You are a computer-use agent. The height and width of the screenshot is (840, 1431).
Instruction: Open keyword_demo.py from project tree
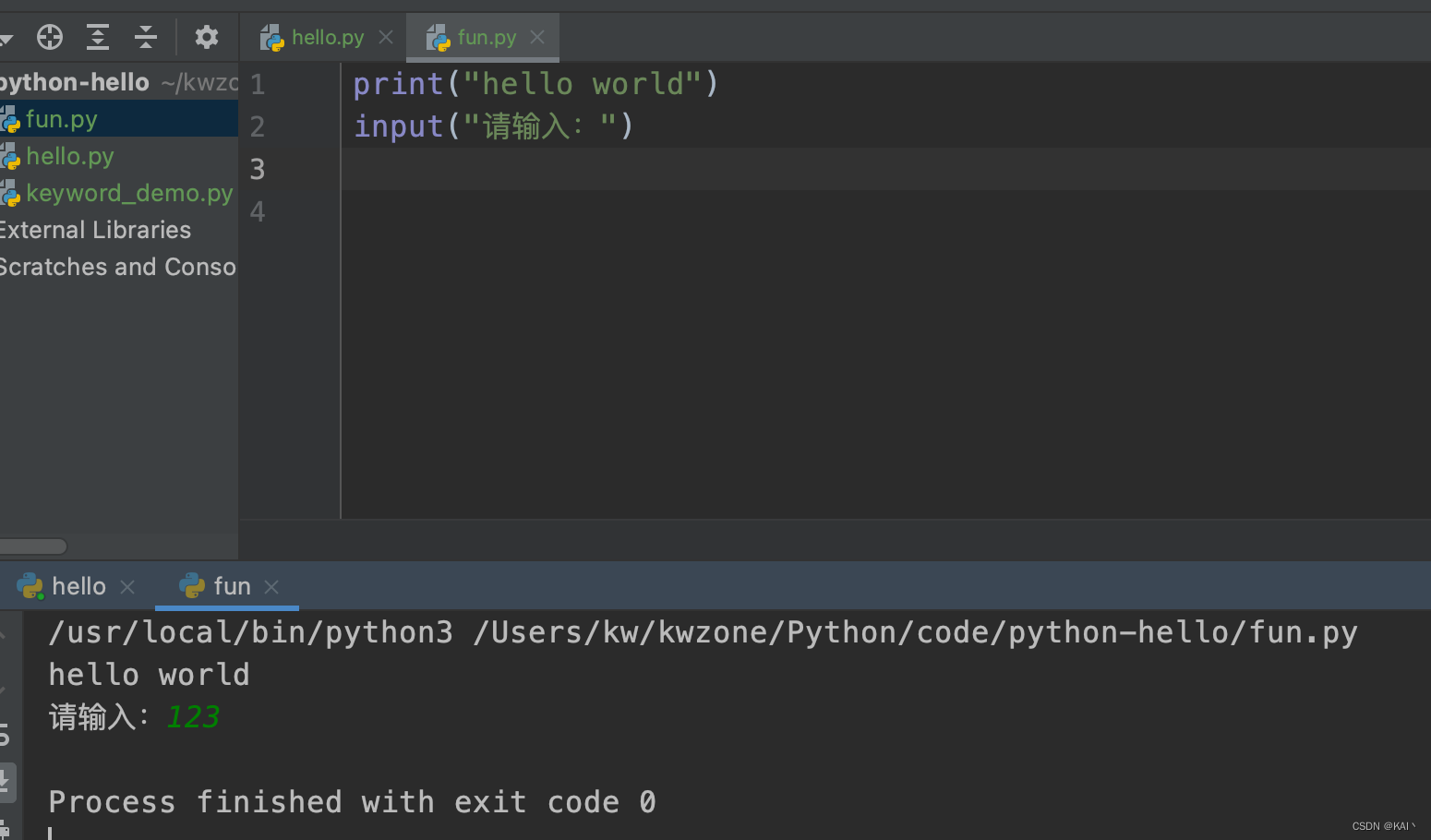point(119,193)
